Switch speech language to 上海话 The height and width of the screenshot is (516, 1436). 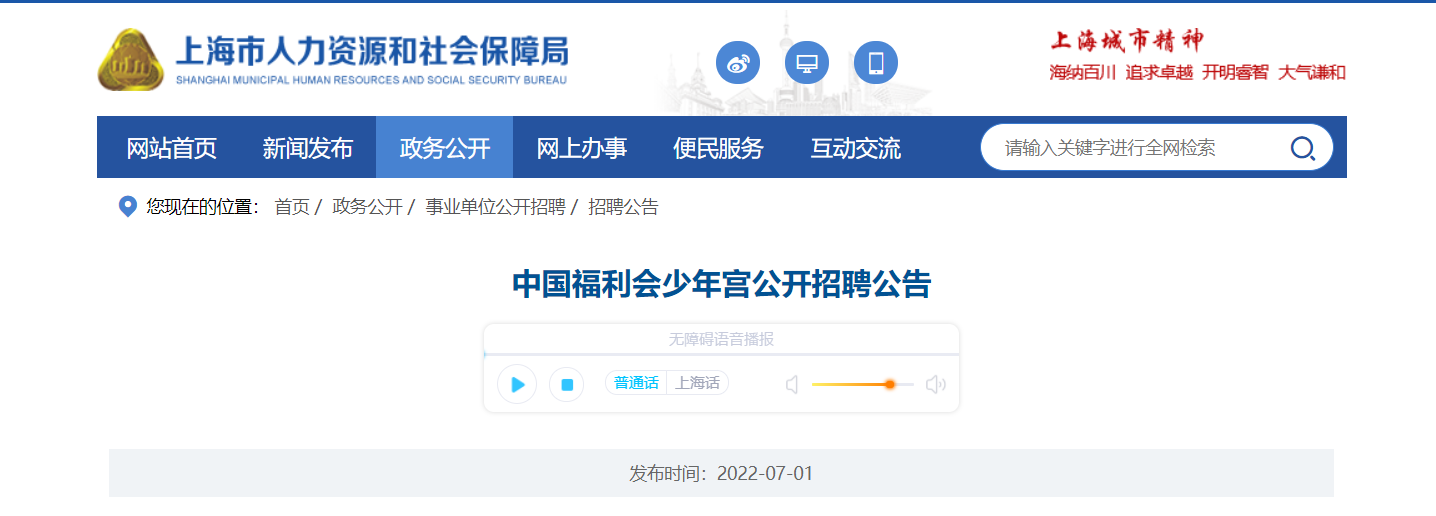[697, 383]
